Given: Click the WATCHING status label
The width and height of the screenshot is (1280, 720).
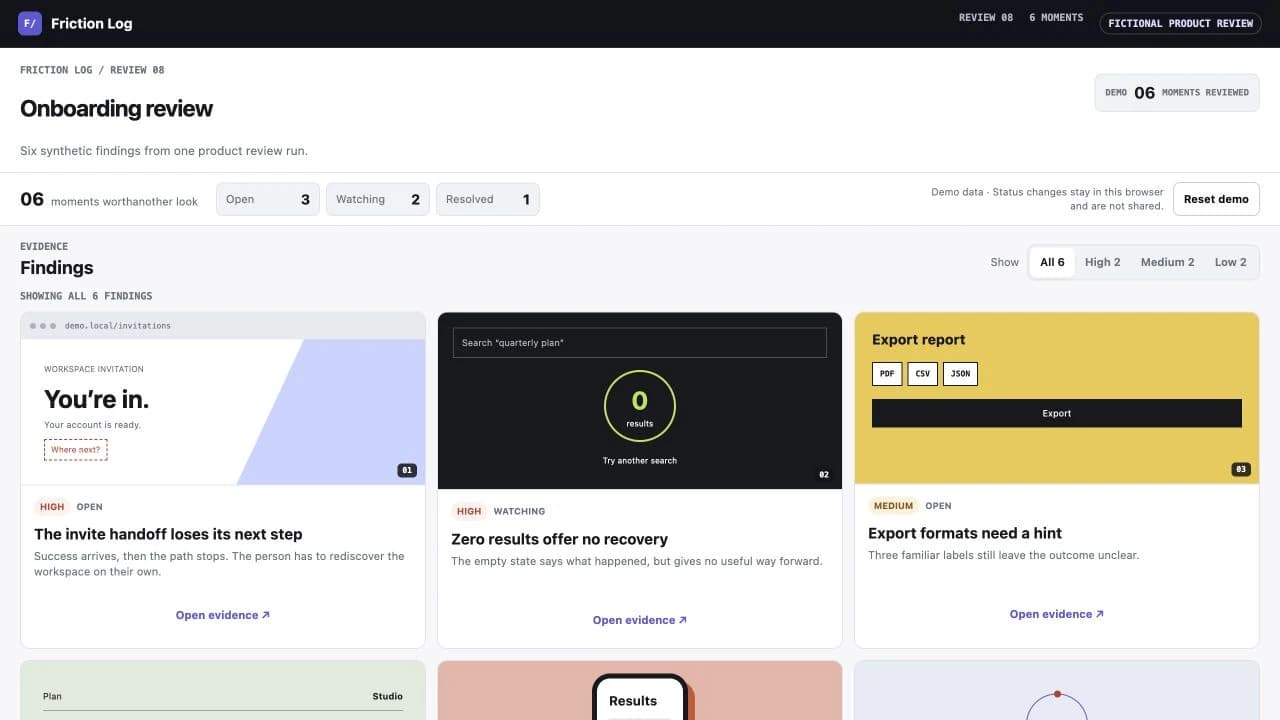Looking at the screenshot, I should 519,511.
